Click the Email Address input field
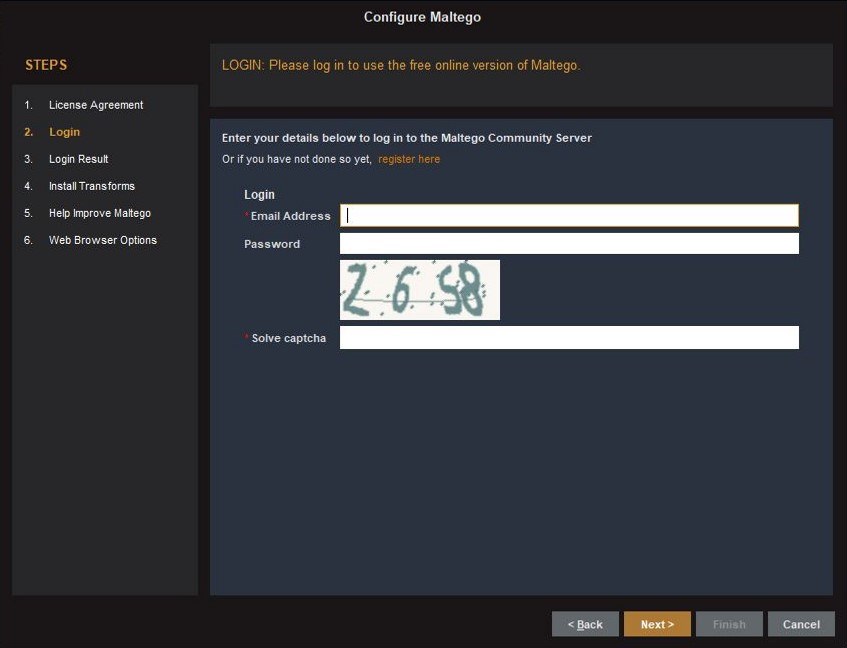 (568, 214)
